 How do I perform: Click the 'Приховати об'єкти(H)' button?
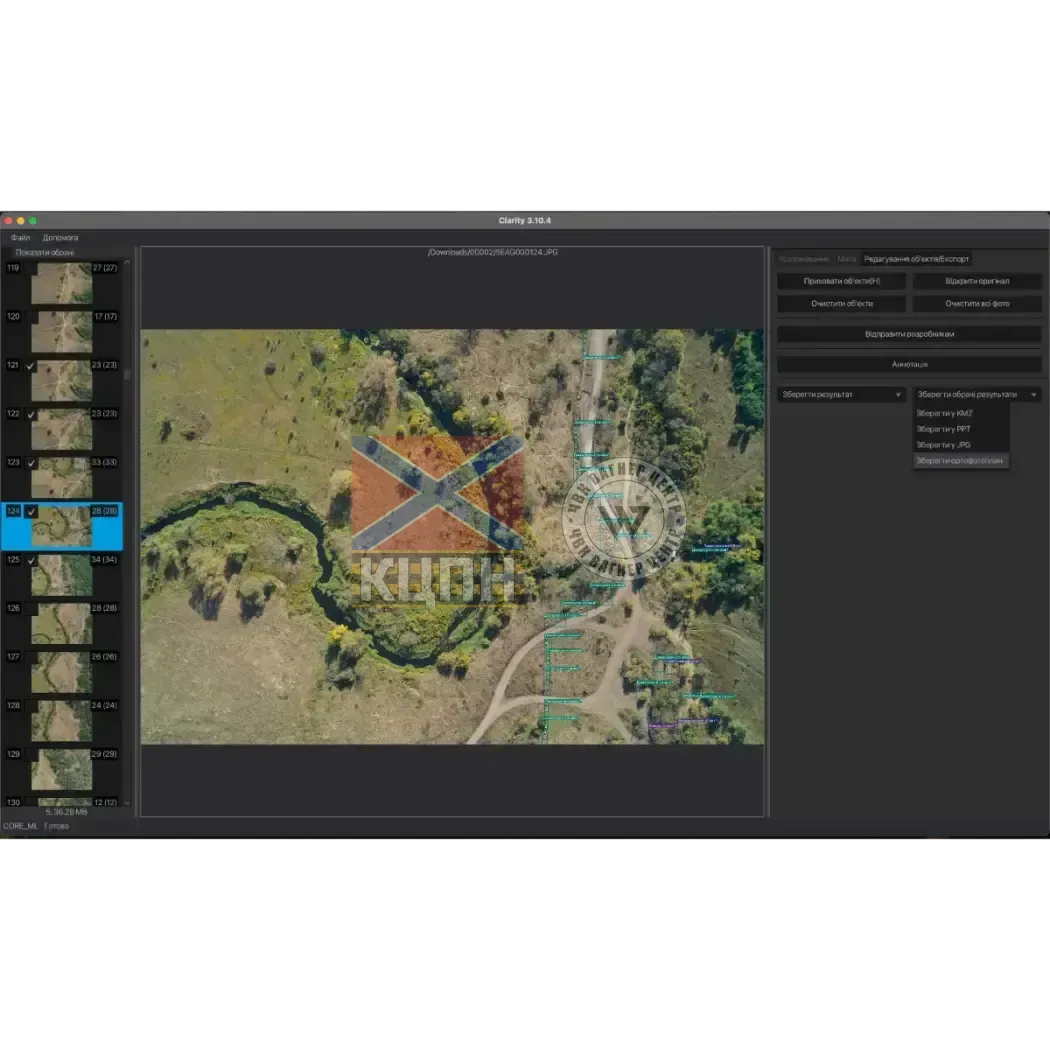[841, 281]
